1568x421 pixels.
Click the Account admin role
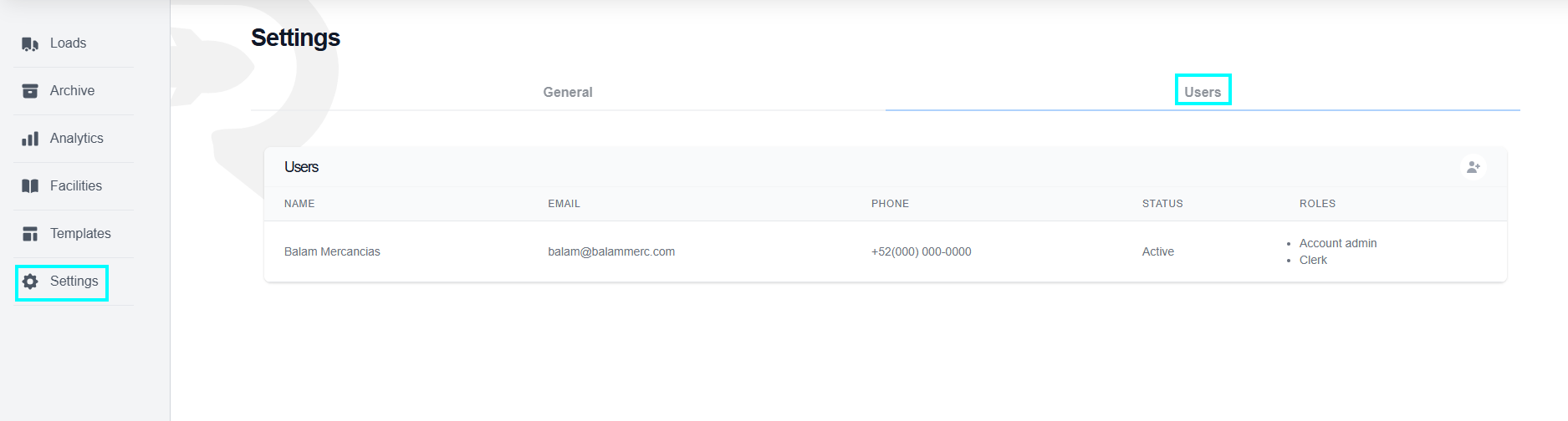(x=1338, y=243)
